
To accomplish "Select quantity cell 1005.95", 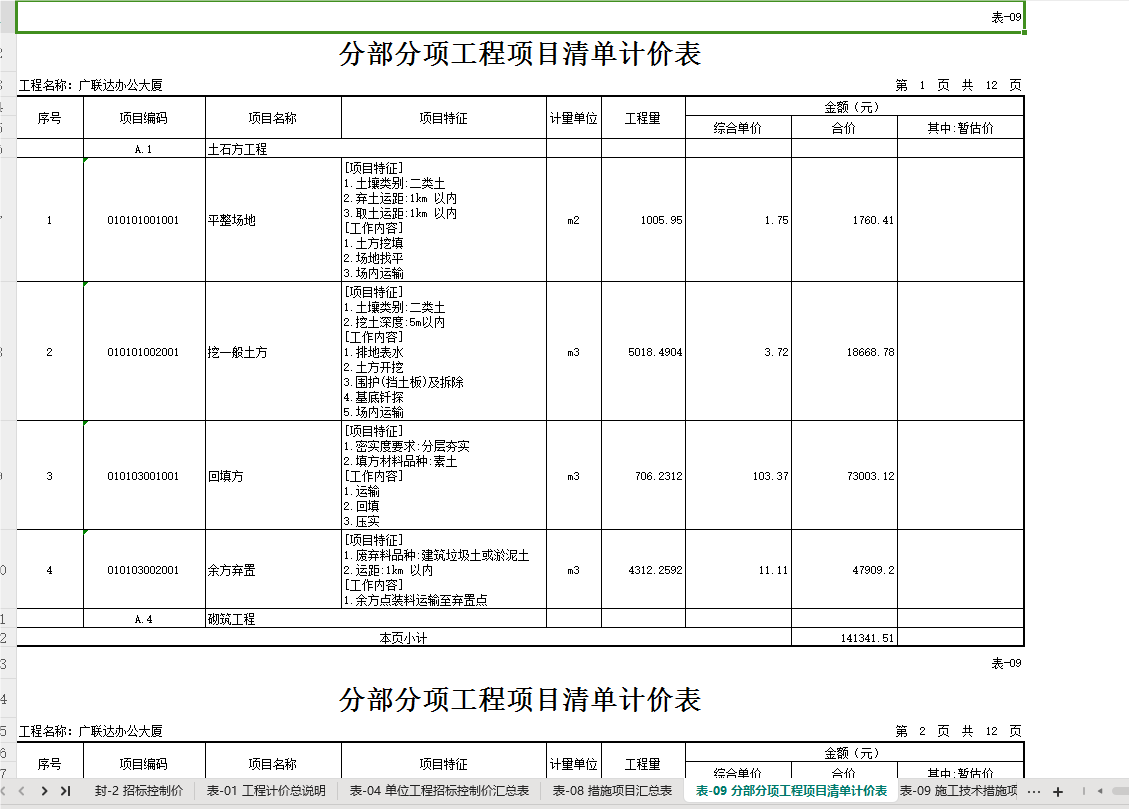I will (x=644, y=220).
